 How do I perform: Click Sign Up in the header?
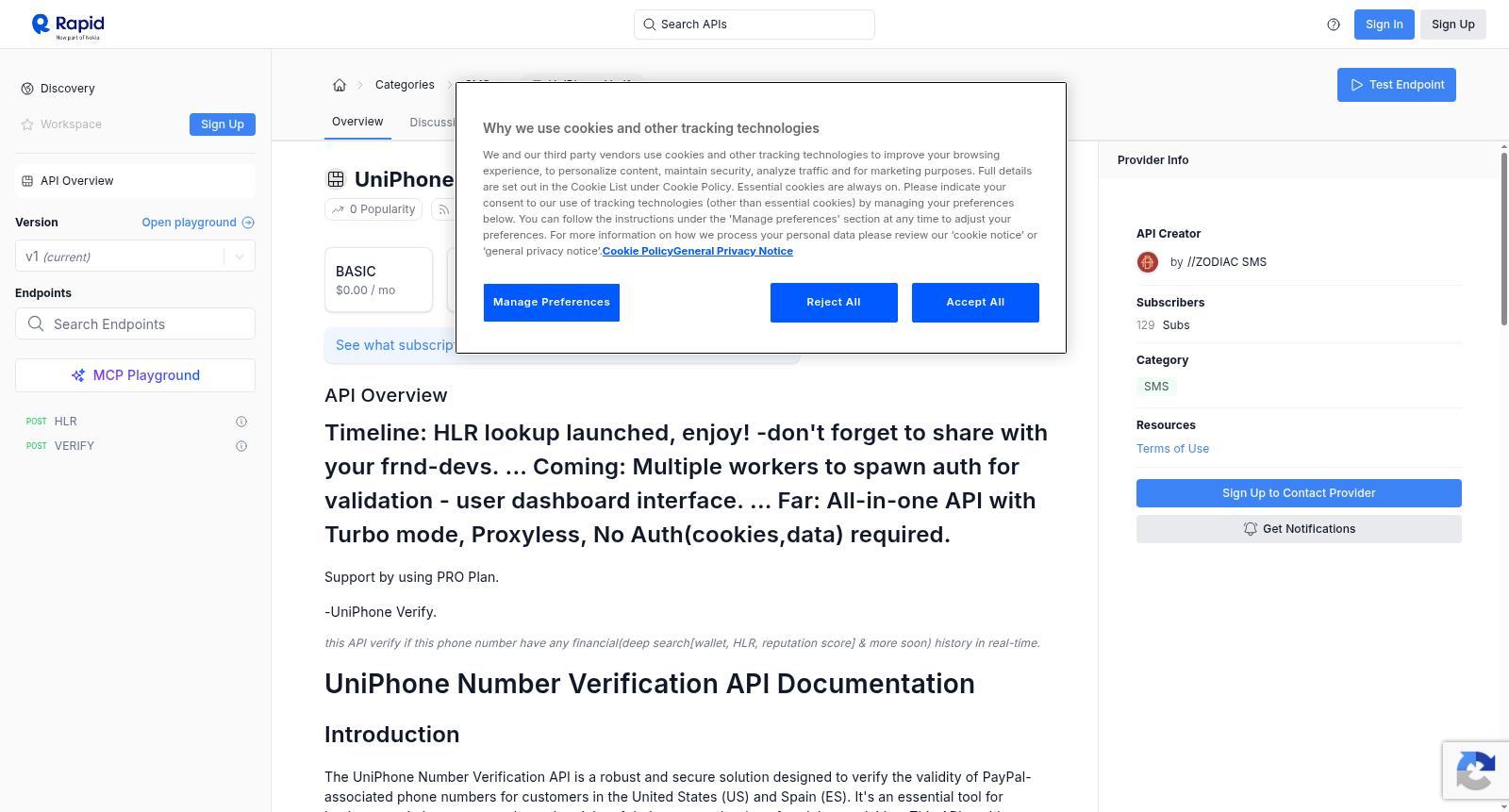(x=1453, y=25)
